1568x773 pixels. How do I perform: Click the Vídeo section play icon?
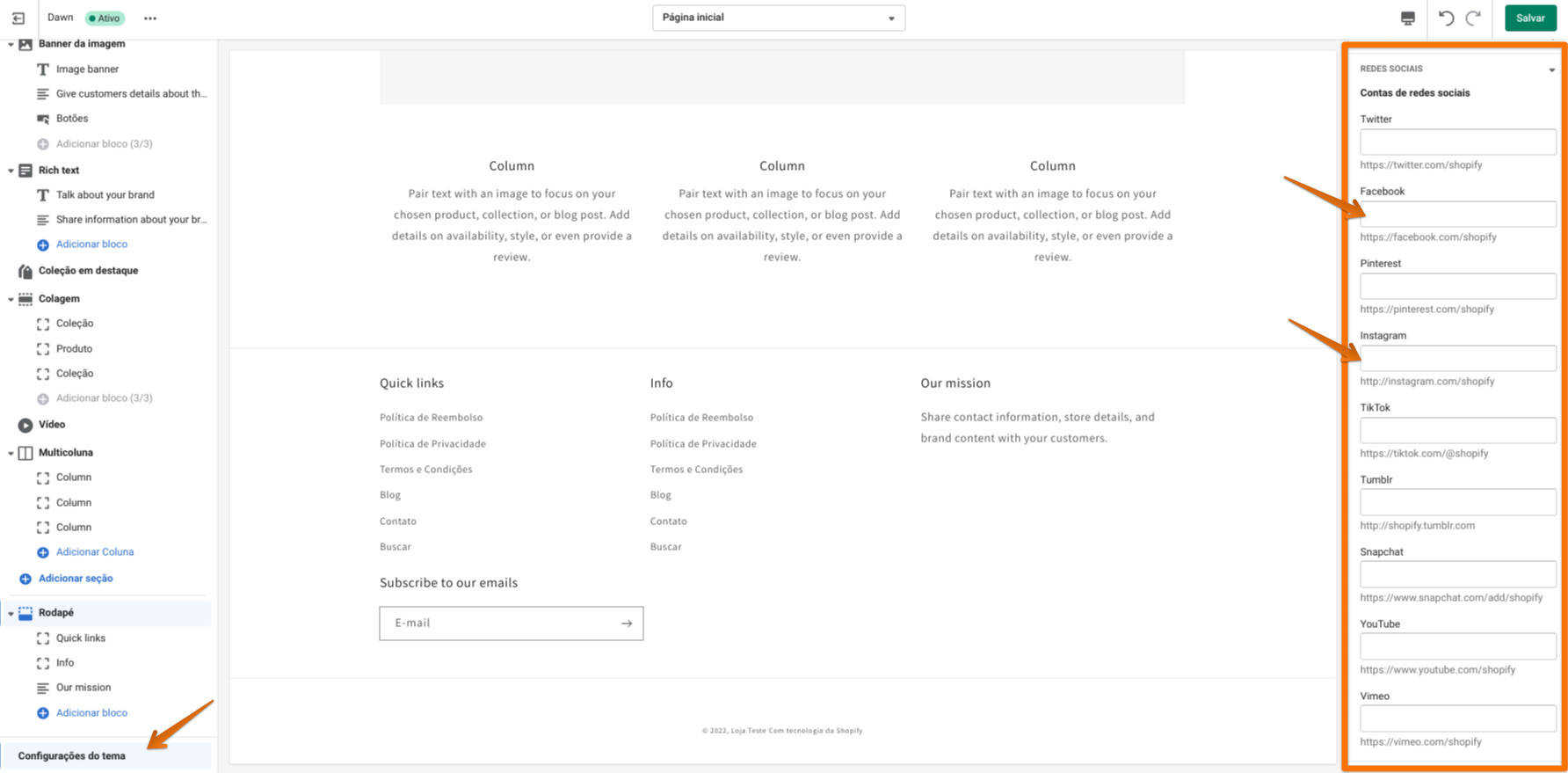(25, 425)
